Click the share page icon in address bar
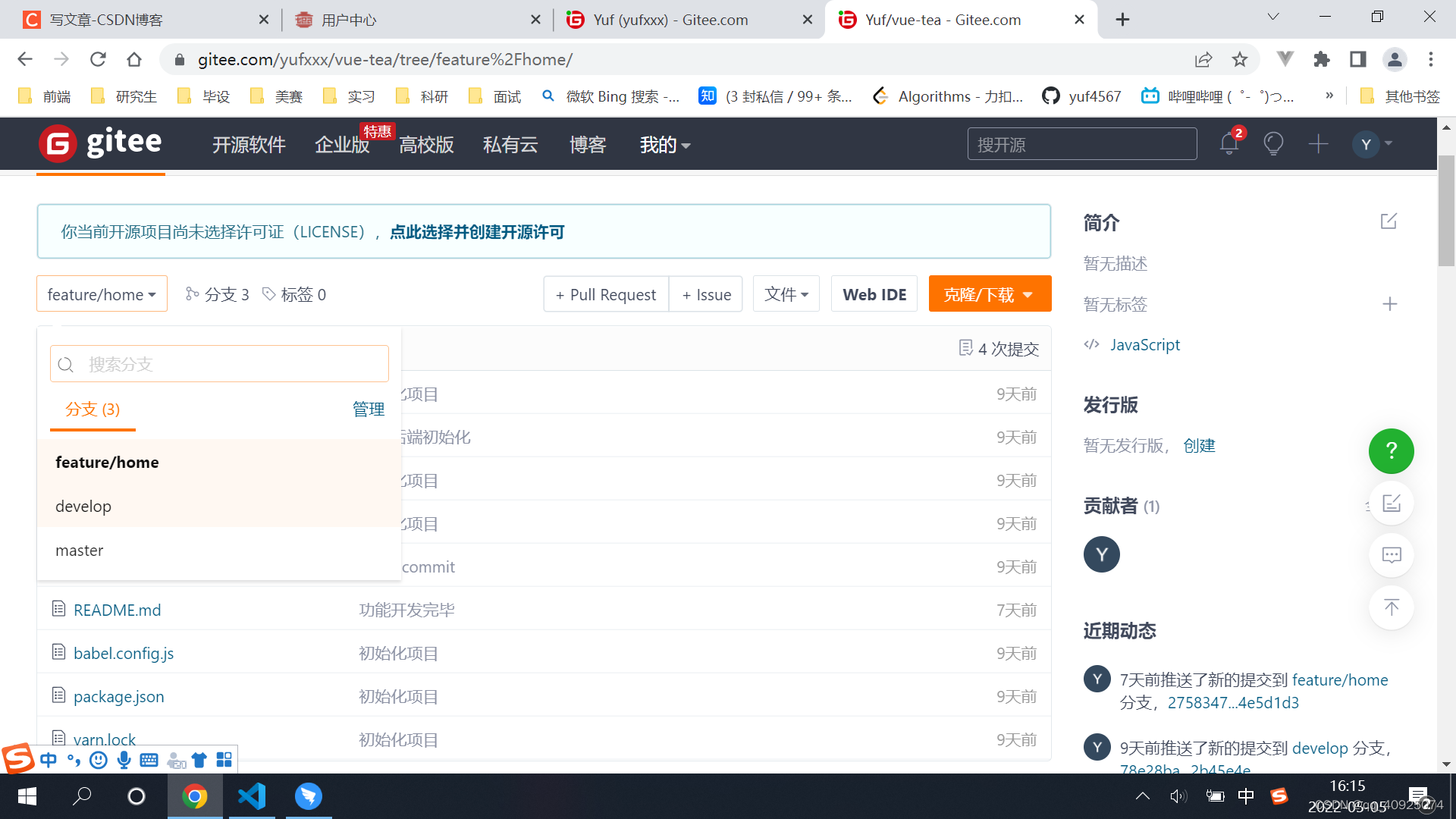 1203,59
